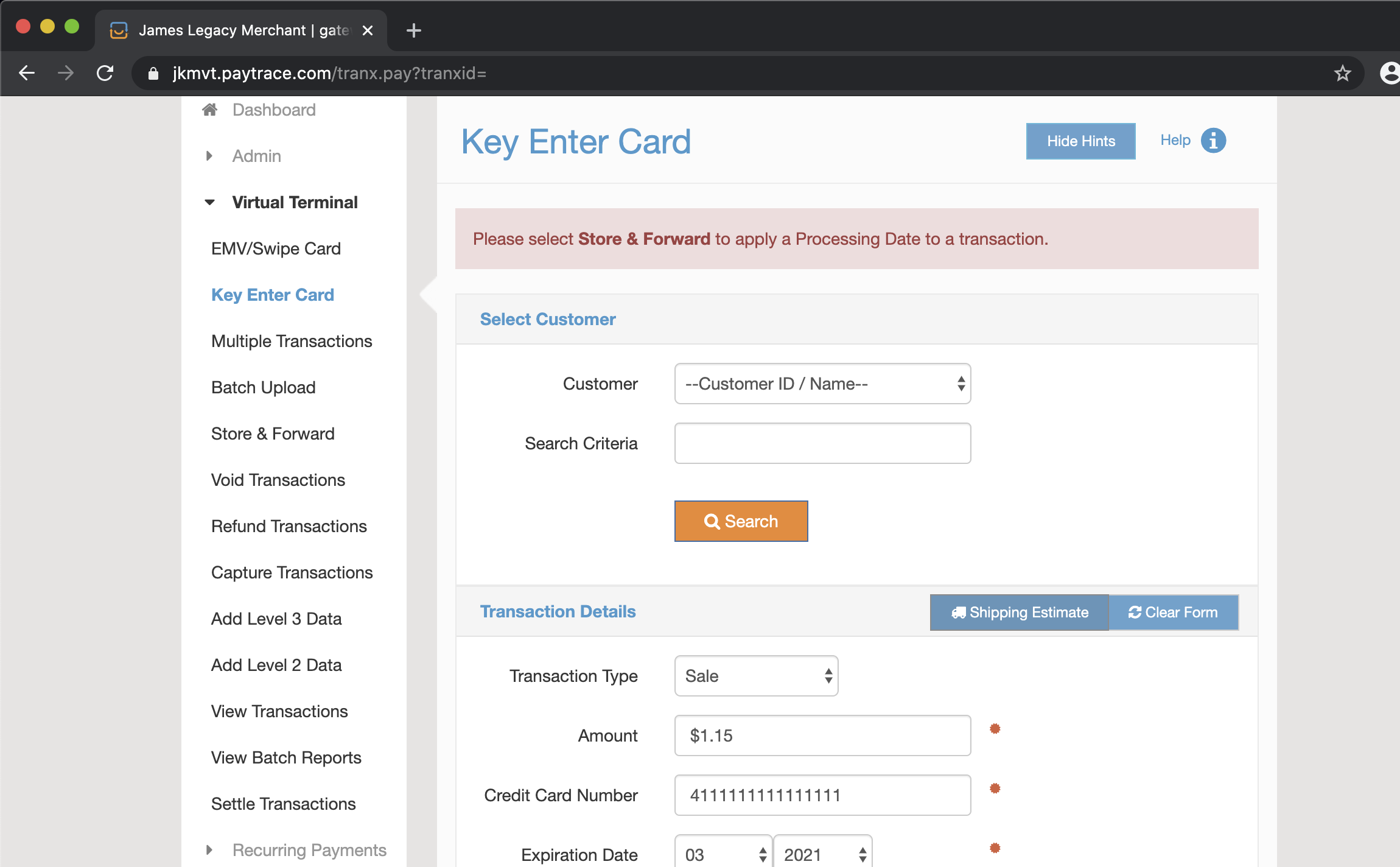
Task: Click the Help info circle icon
Action: coord(1213,141)
